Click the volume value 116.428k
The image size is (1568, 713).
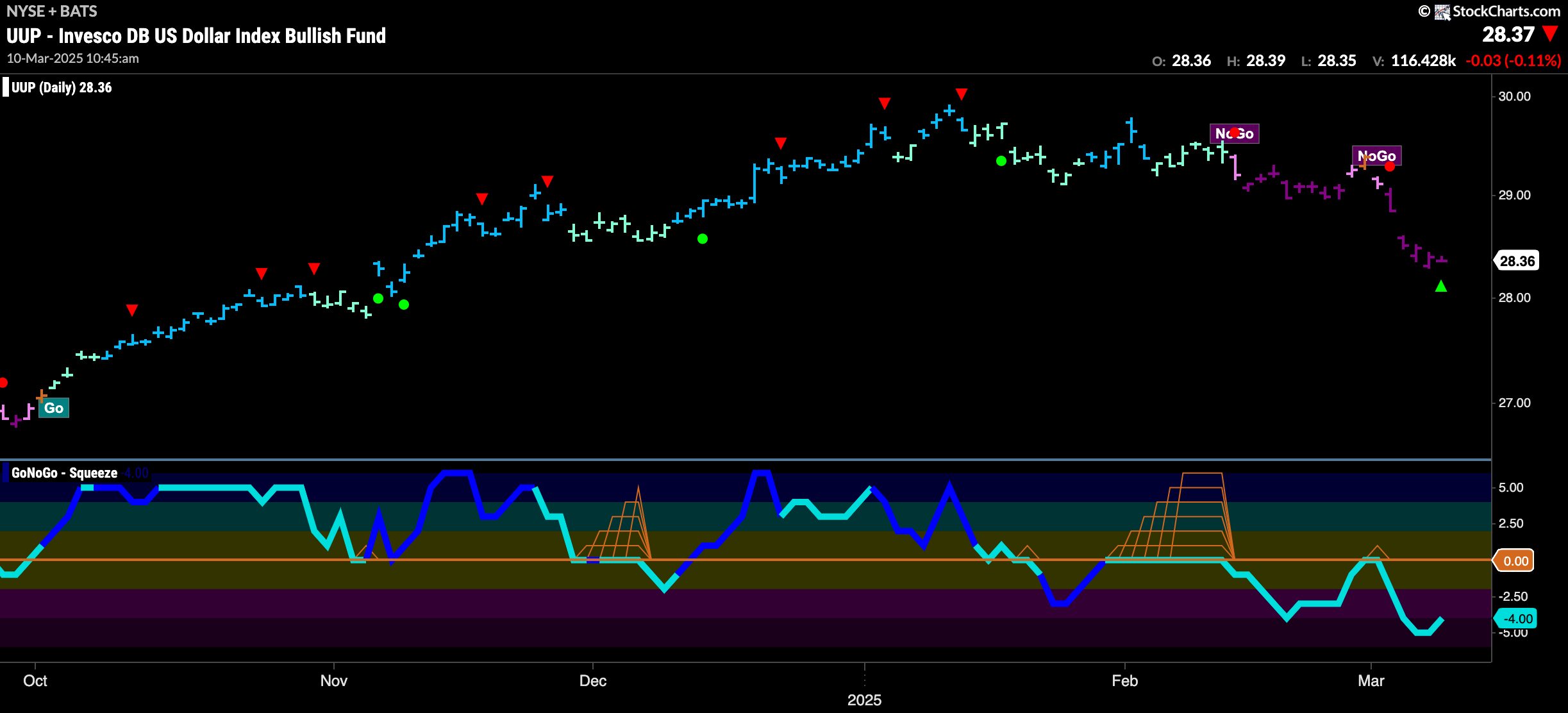pos(1423,61)
